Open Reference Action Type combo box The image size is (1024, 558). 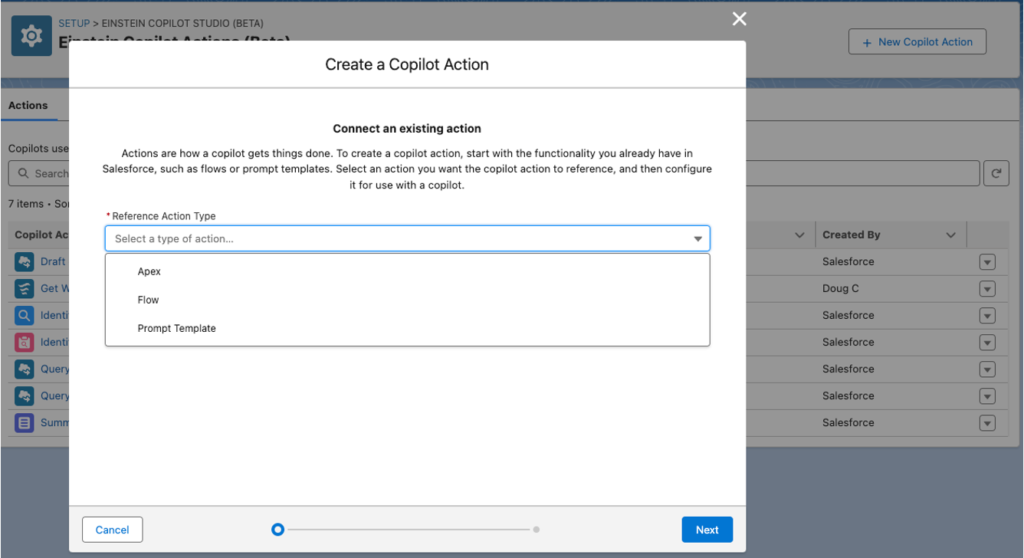(x=407, y=238)
